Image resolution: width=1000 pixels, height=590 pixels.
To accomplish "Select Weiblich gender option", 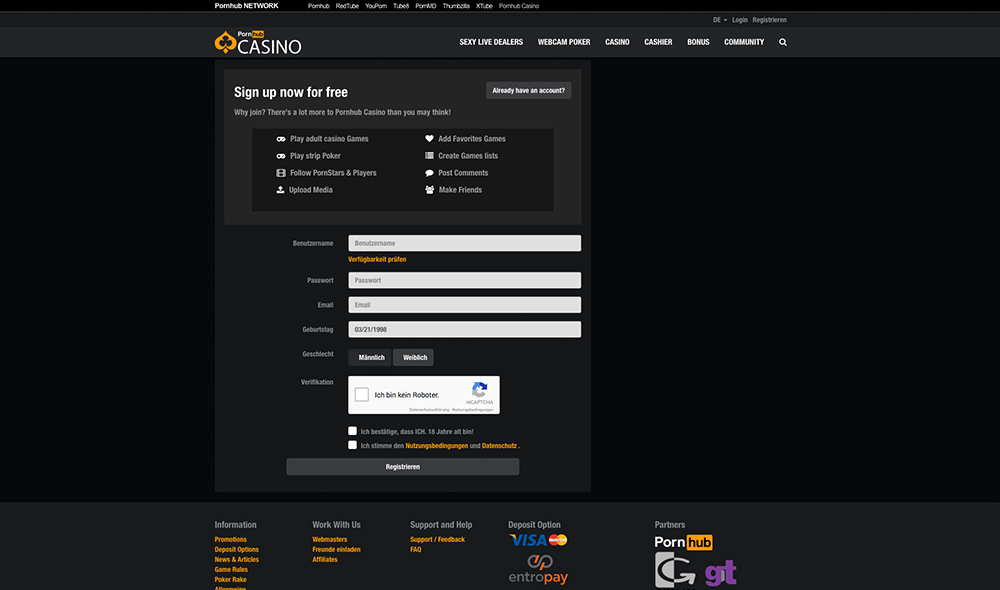I will pyautogui.click(x=414, y=357).
